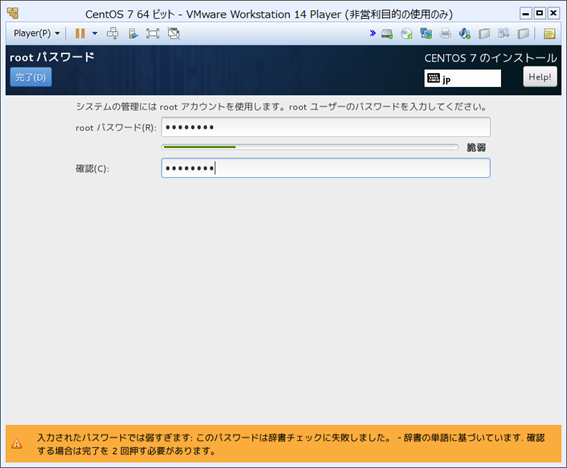Focus the root パスワード(R) input field

tap(326, 127)
